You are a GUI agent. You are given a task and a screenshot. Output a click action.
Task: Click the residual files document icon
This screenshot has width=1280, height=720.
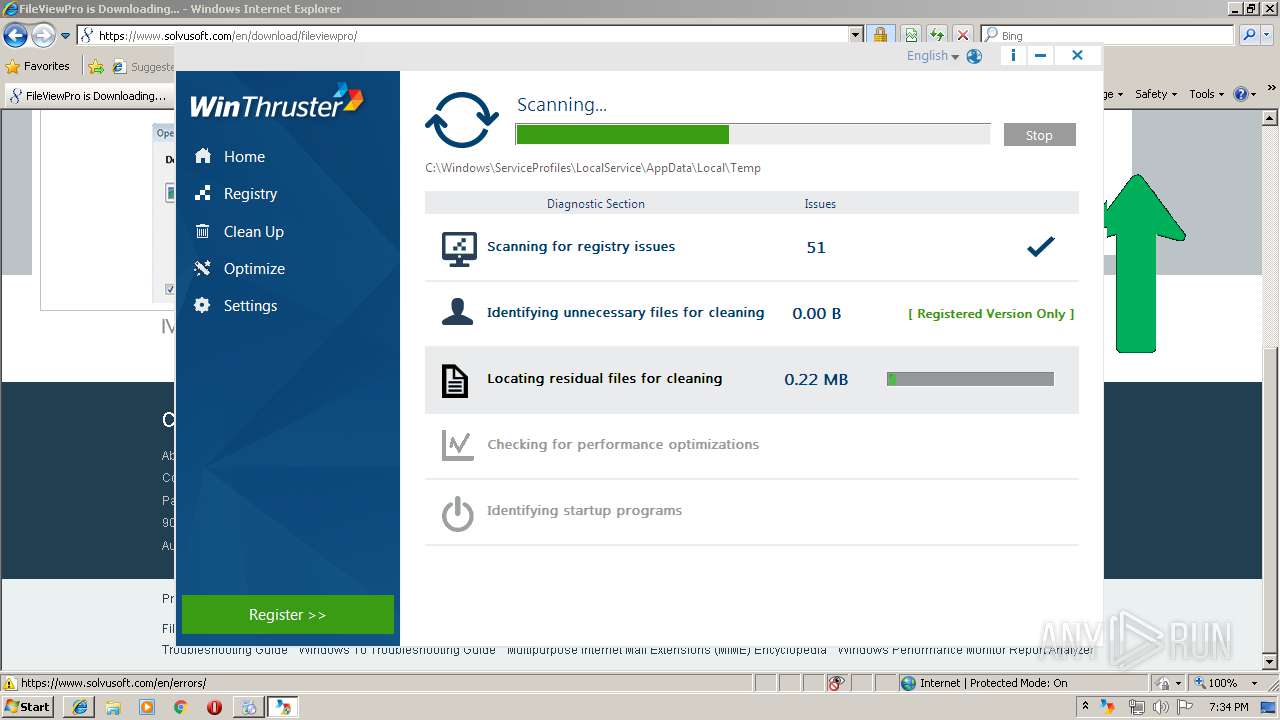click(x=455, y=380)
